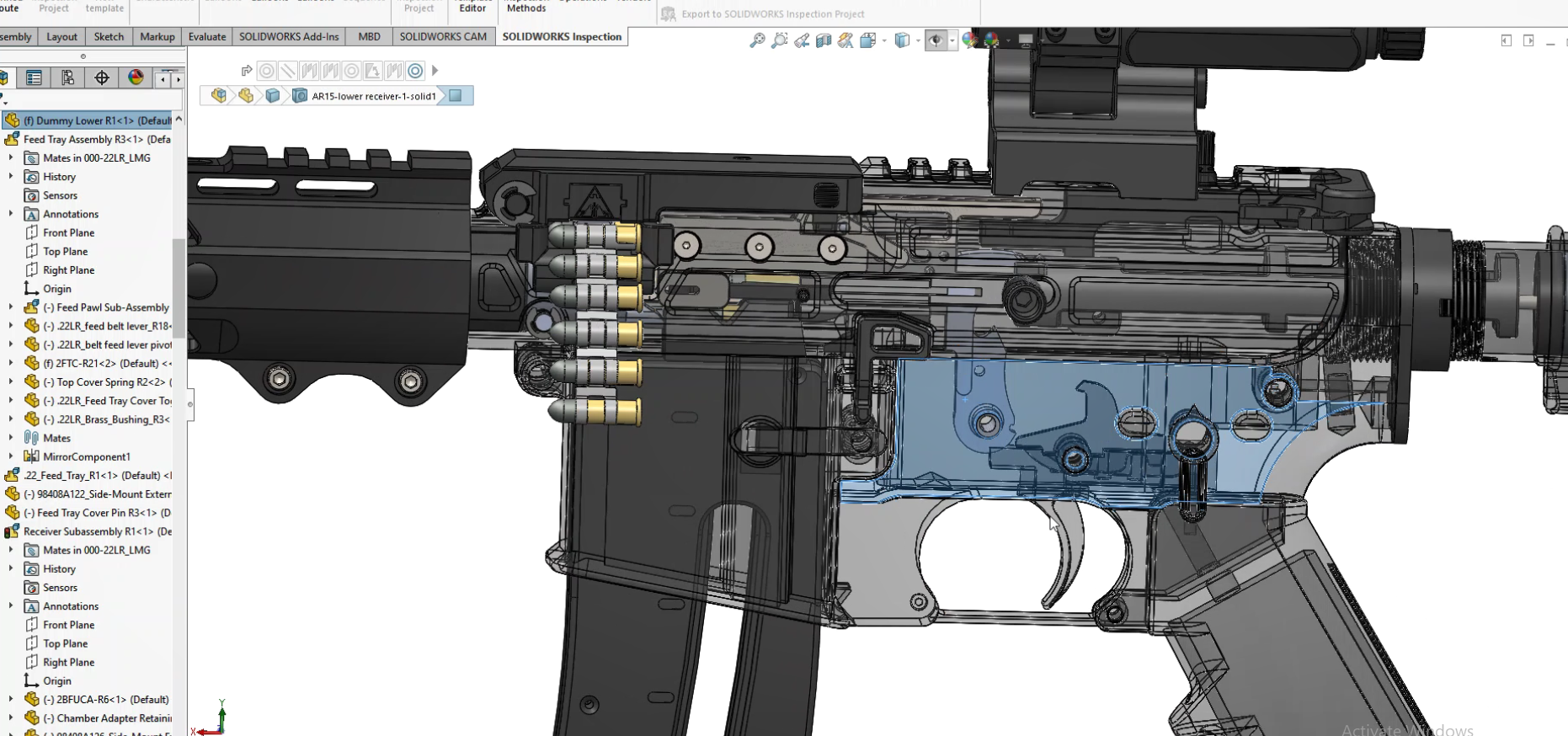
Task: Select the Zoom to Area tool
Action: 780,40
